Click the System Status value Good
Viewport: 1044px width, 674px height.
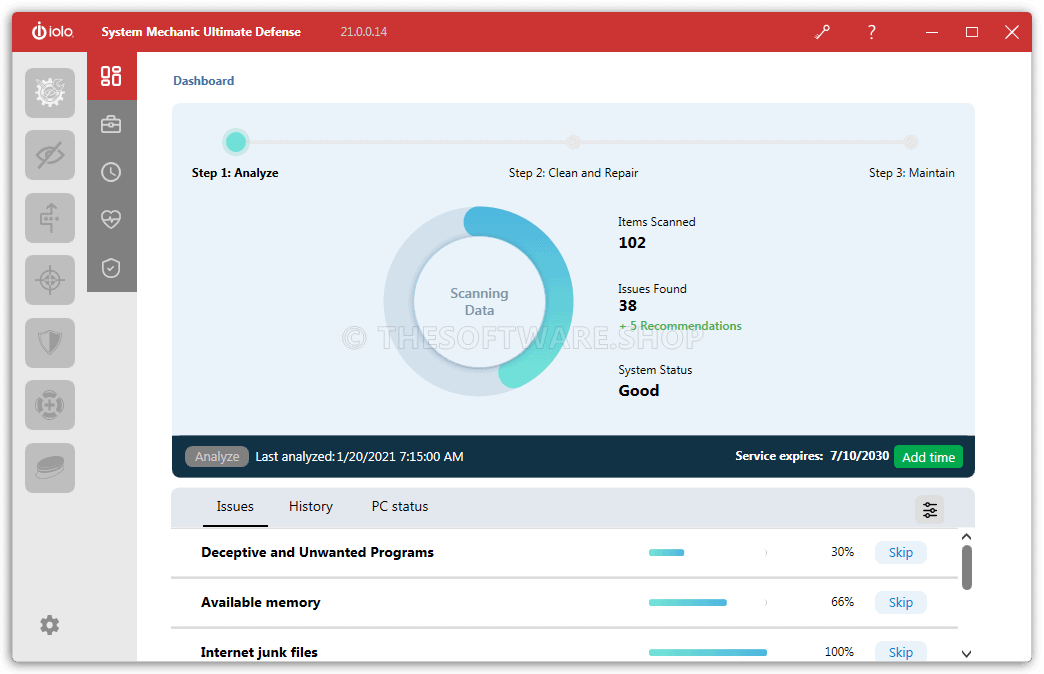(x=639, y=391)
